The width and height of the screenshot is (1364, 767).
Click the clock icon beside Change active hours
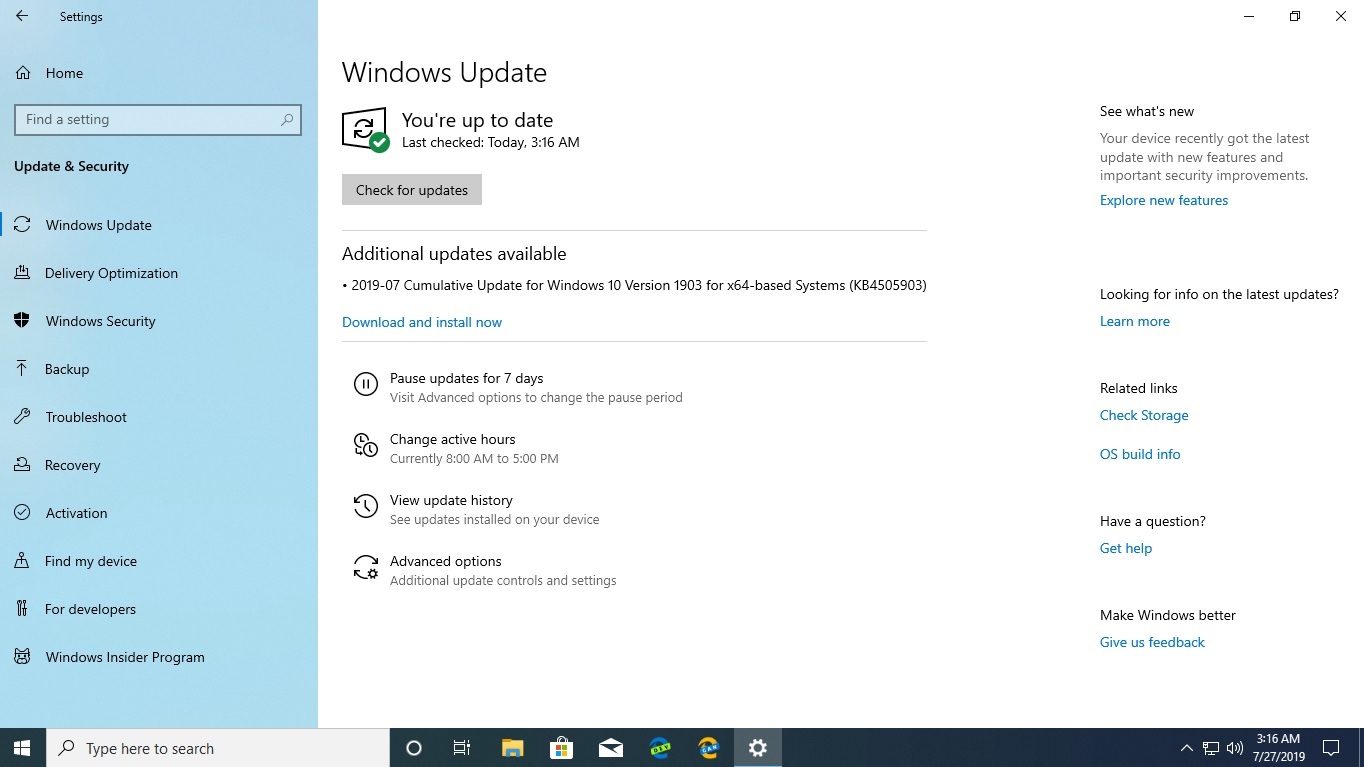coord(366,446)
